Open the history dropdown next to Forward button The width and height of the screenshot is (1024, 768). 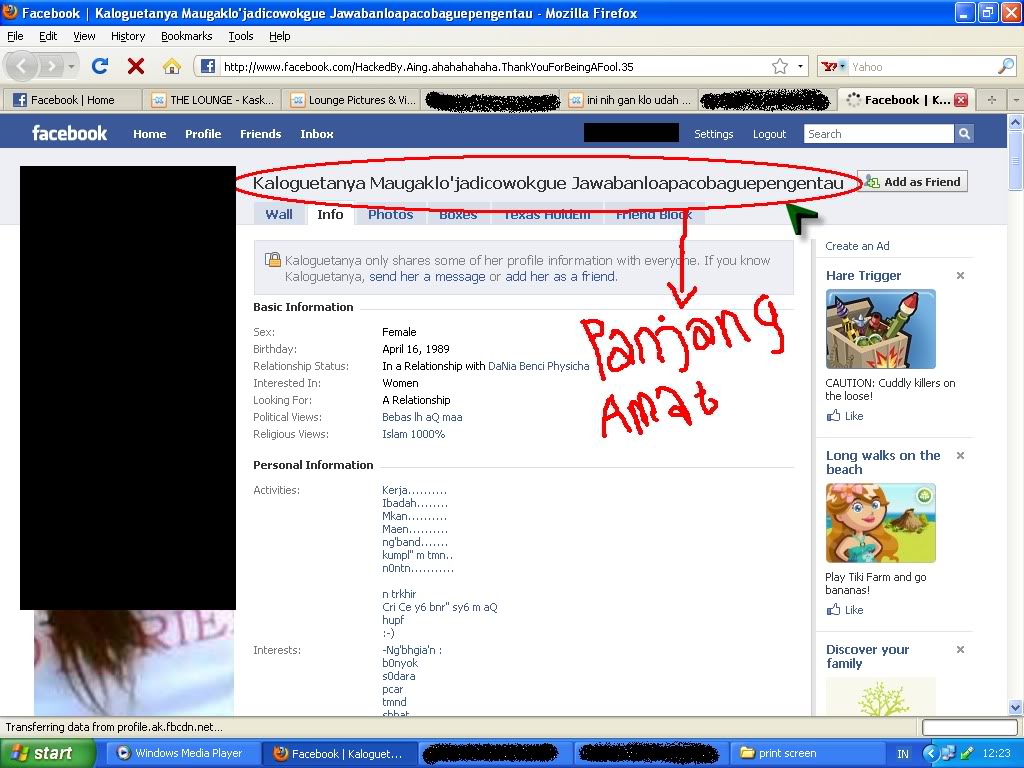coord(71,66)
